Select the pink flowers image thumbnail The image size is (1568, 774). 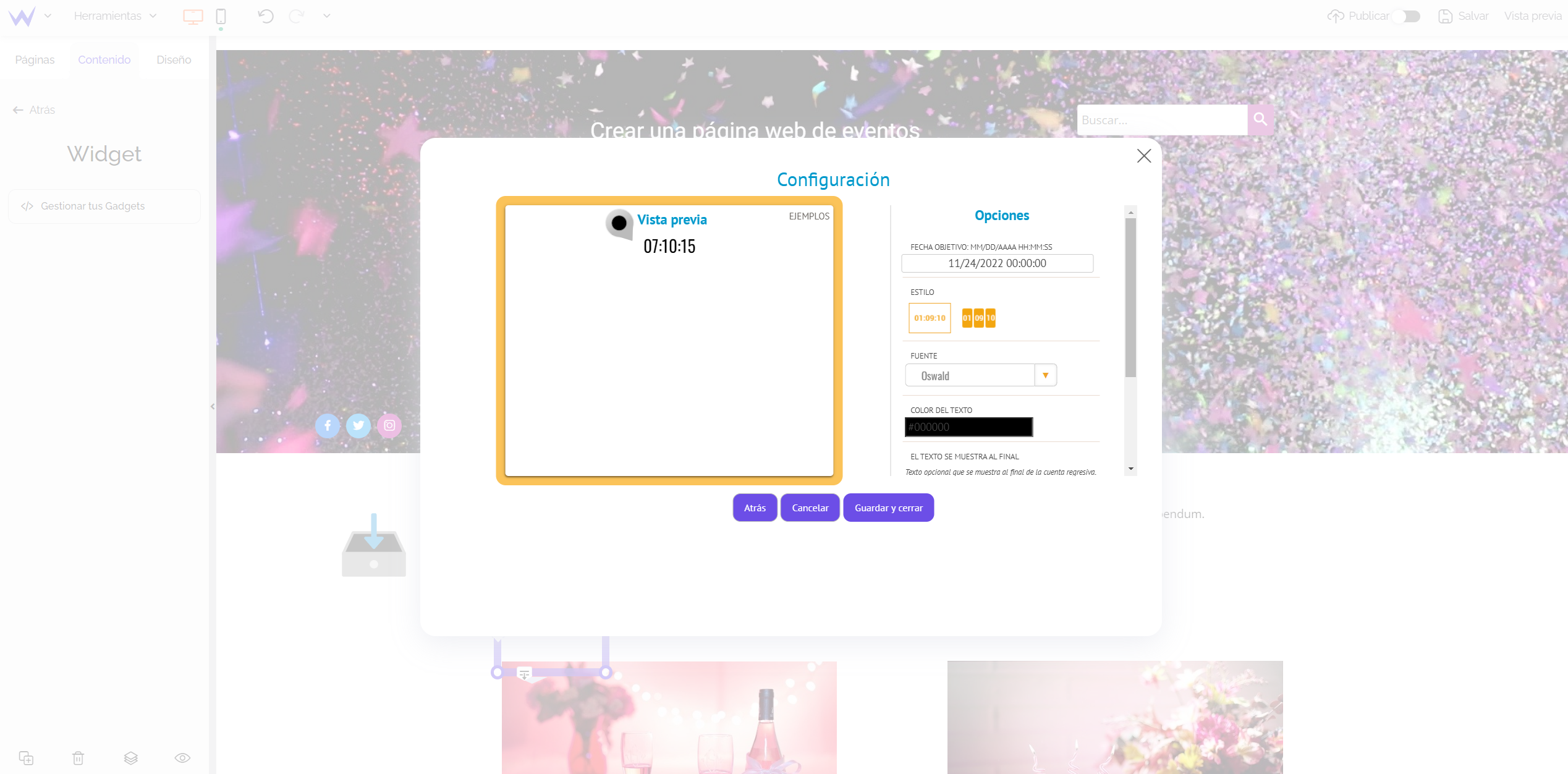pos(1115,717)
